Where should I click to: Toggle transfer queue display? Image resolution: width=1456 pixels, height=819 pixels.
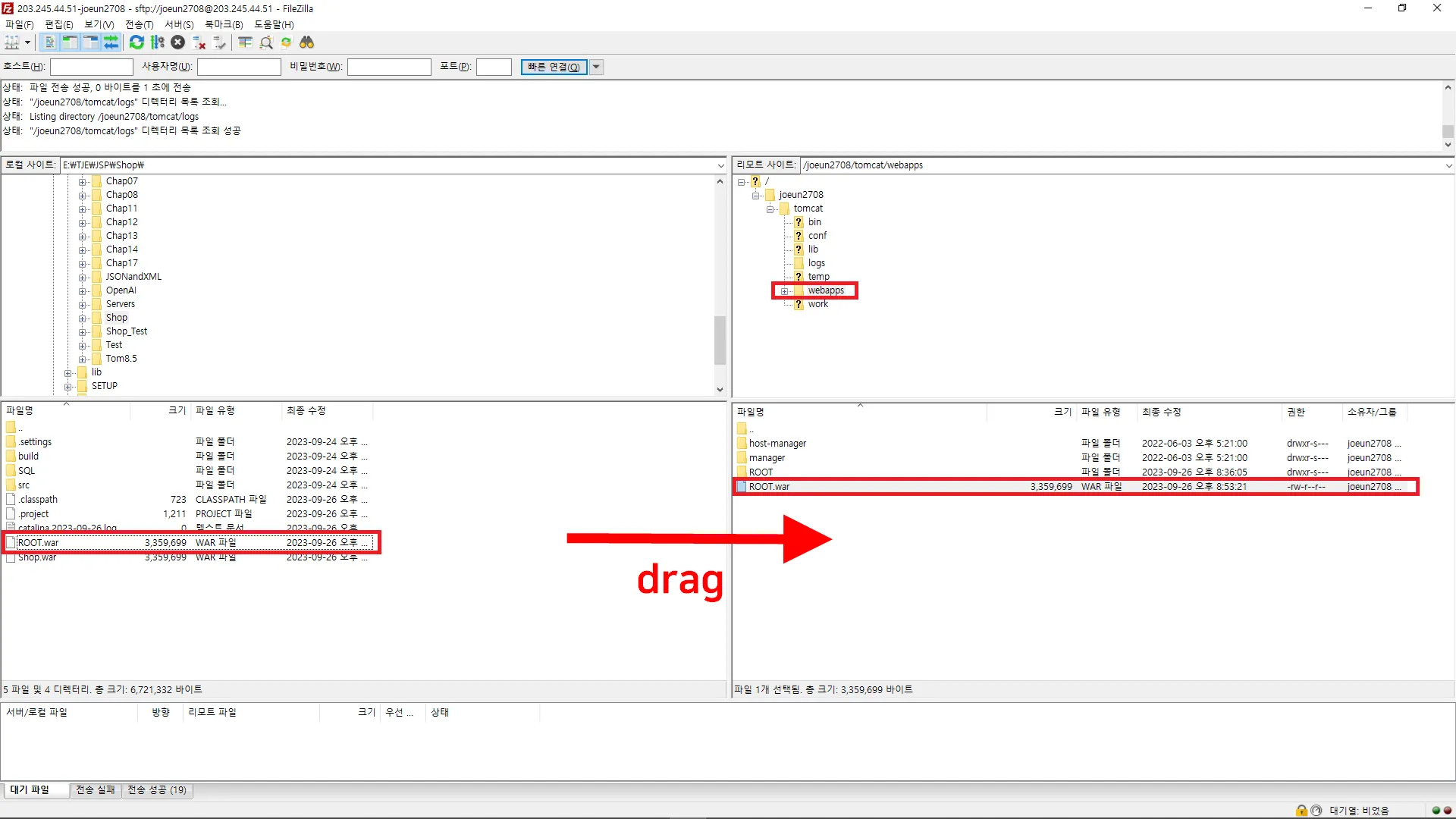111,42
